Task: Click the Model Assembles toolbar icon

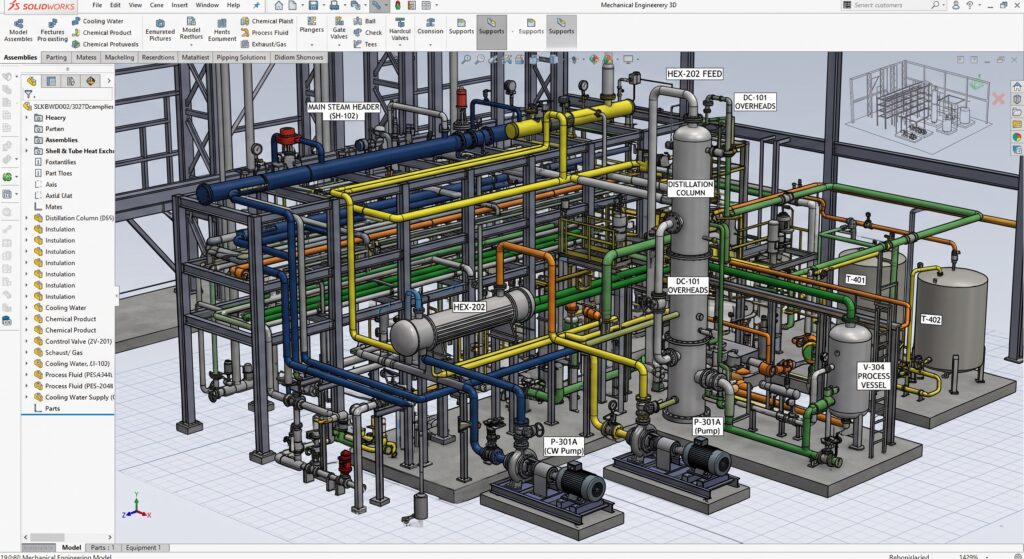Action: (18, 30)
